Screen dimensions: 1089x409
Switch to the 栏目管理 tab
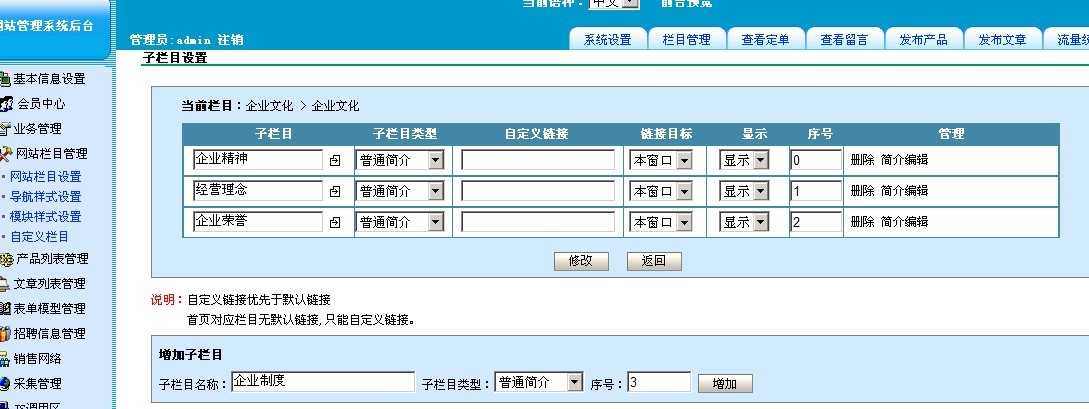point(686,40)
